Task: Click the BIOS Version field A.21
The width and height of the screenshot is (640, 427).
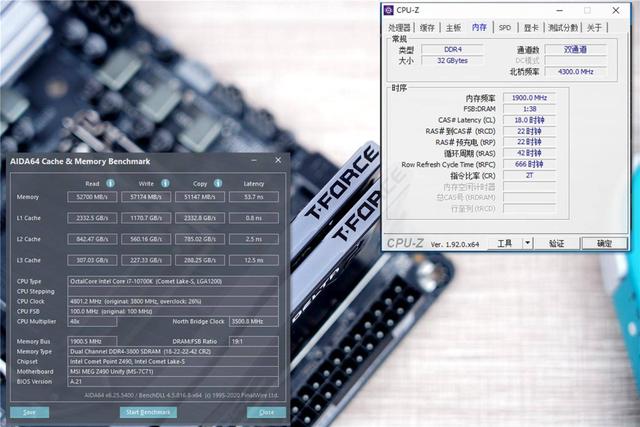Action: pos(173,382)
